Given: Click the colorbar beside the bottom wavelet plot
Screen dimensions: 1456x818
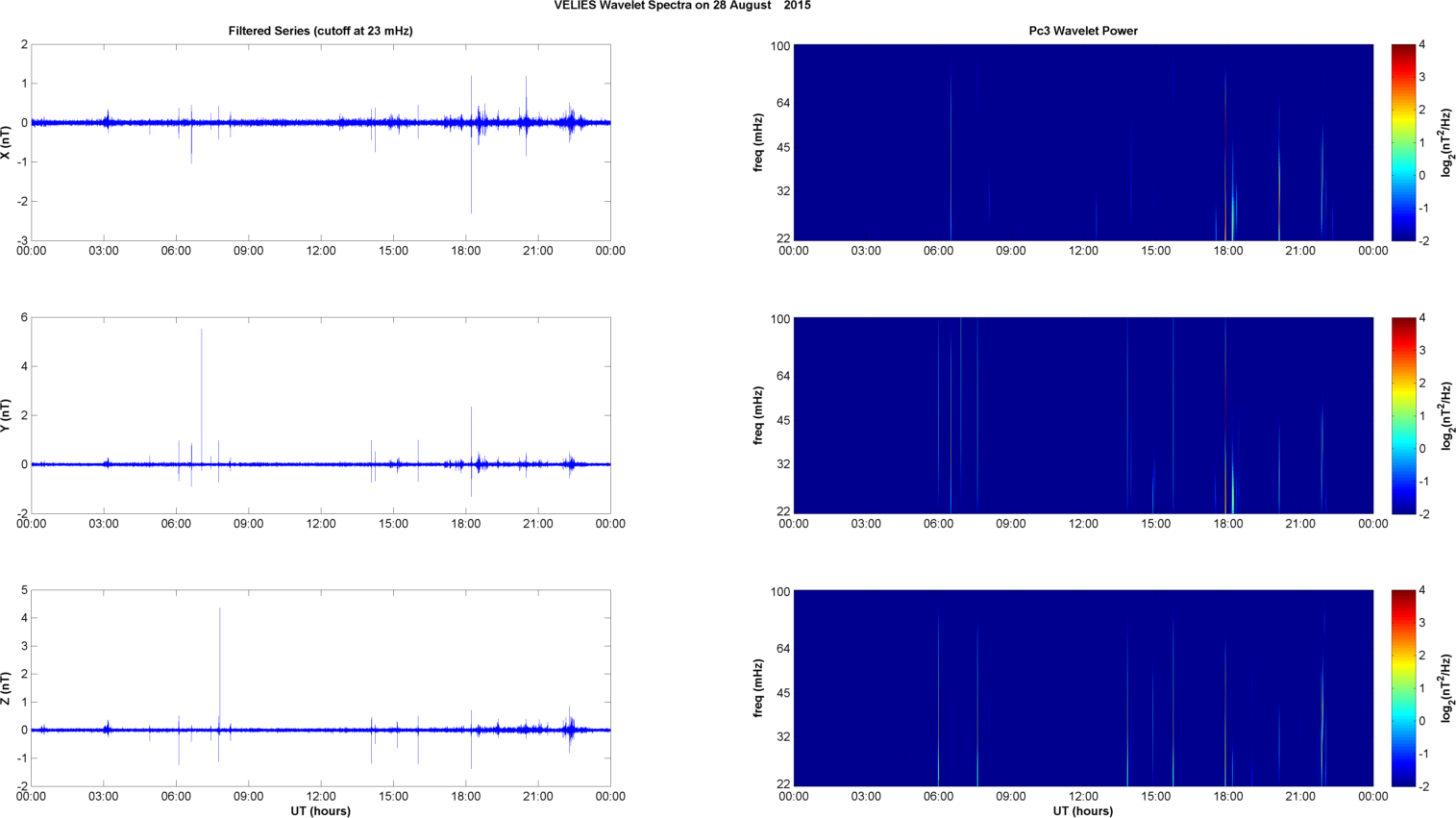Looking at the screenshot, I should (1403, 688).
